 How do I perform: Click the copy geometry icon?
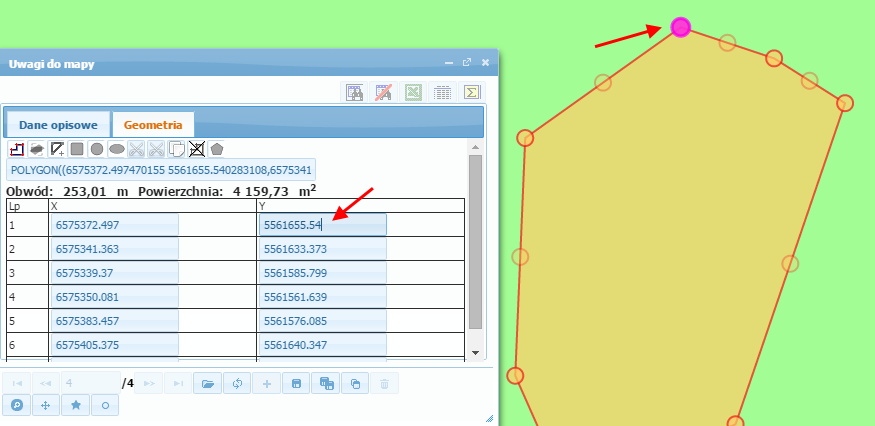(177, 149)
